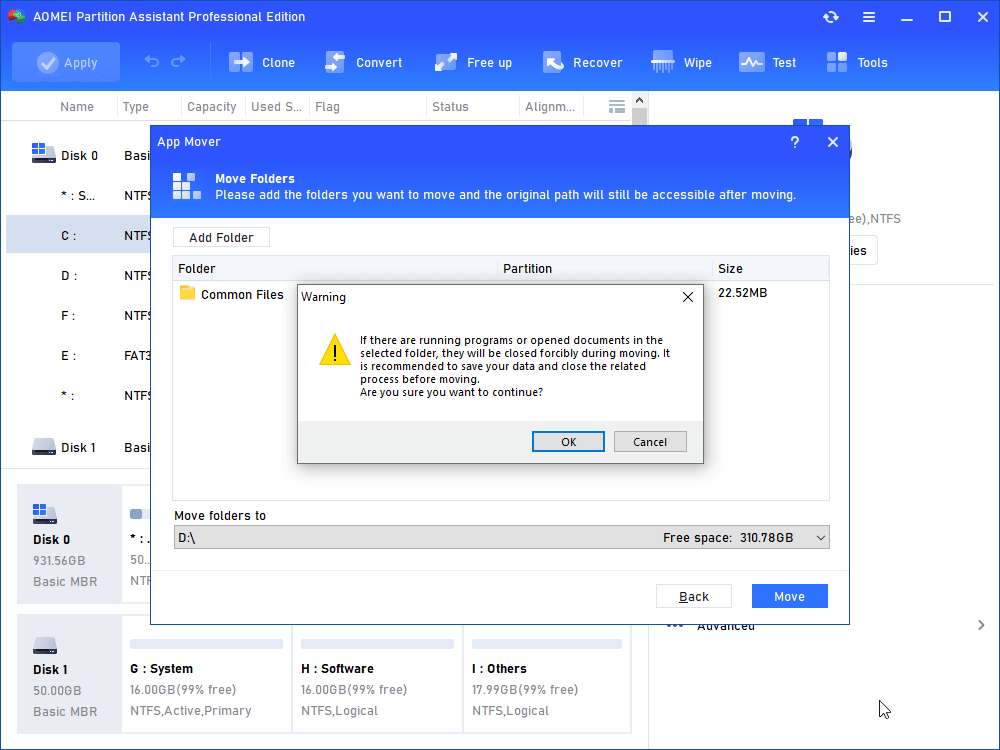Click the undo arrow in toolbar

pos(152,62)
